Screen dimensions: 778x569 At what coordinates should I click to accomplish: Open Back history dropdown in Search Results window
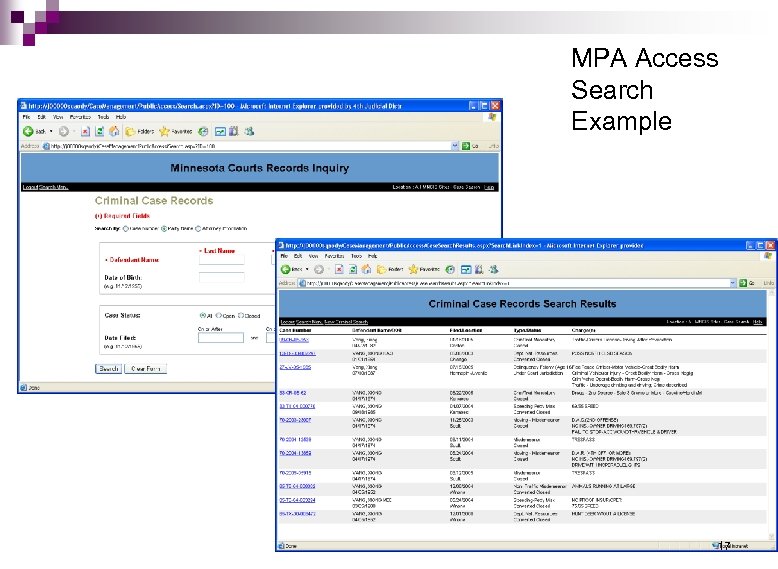click(307, 269)
